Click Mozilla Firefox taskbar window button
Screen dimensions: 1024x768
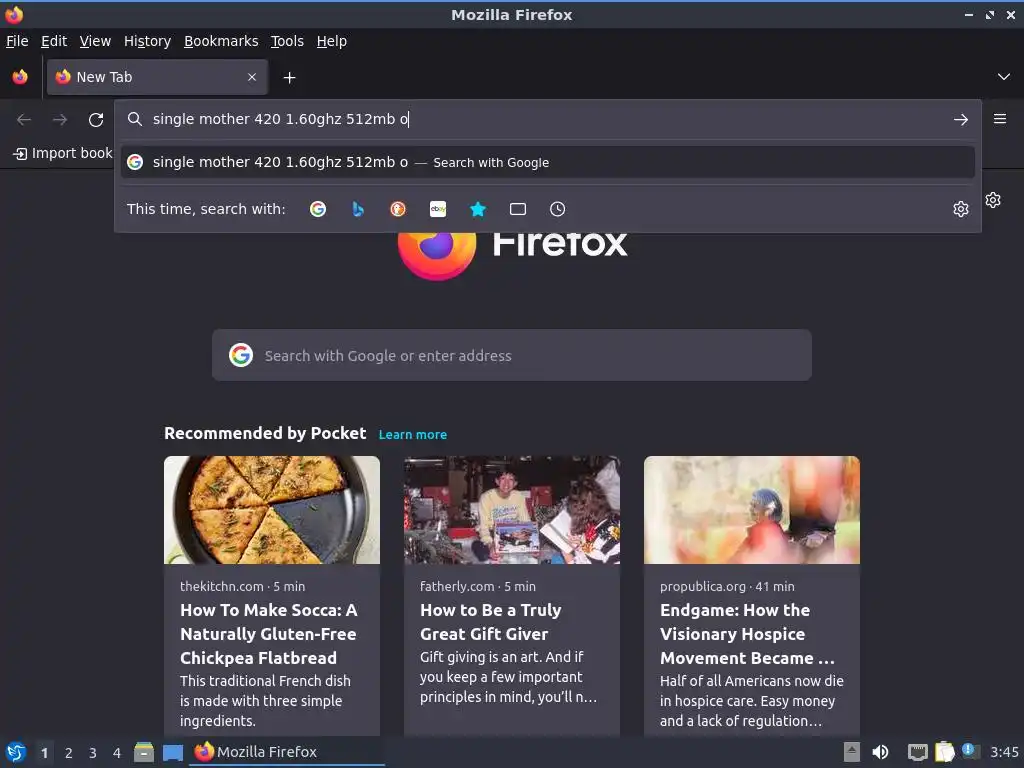pos(287,752)
